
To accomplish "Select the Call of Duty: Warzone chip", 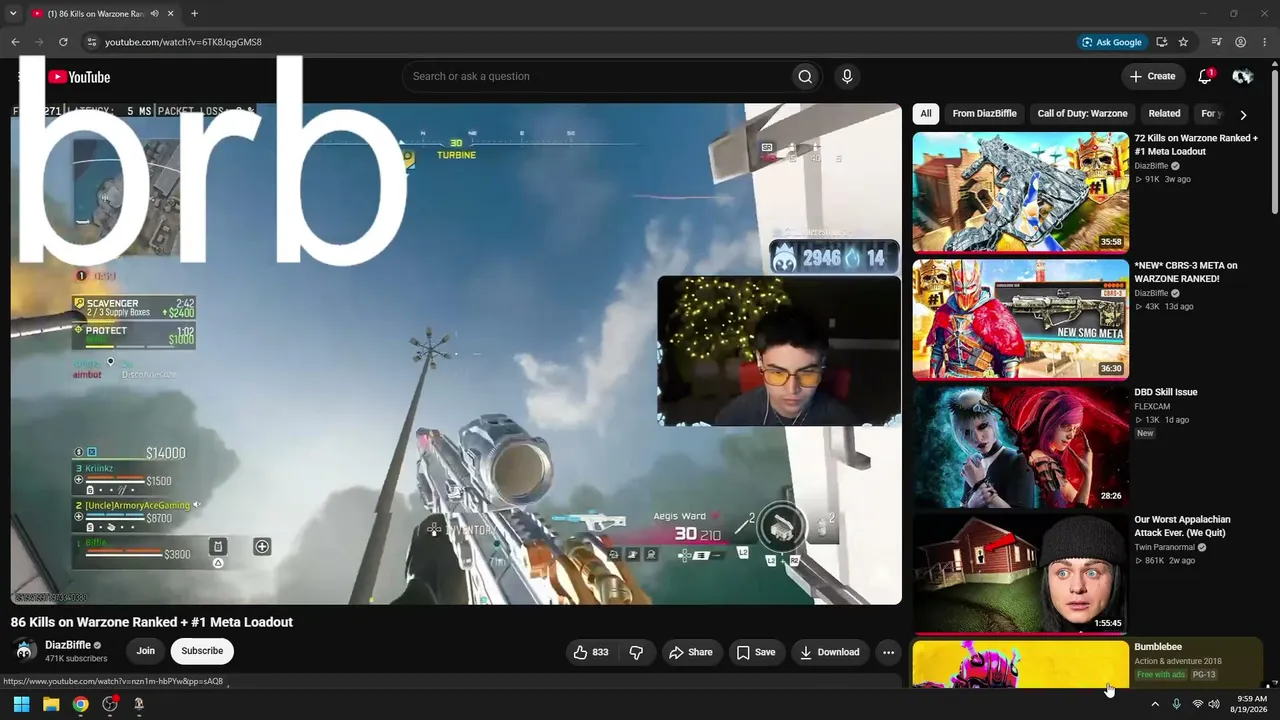I will pos(1082,114).
